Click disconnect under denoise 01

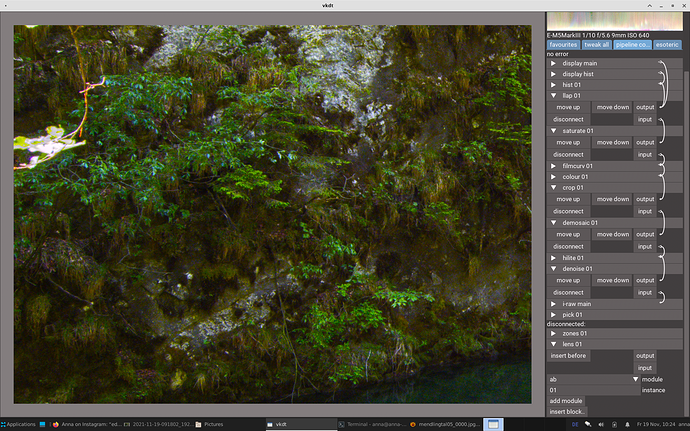pyautogui.click(x=568, y=292)
